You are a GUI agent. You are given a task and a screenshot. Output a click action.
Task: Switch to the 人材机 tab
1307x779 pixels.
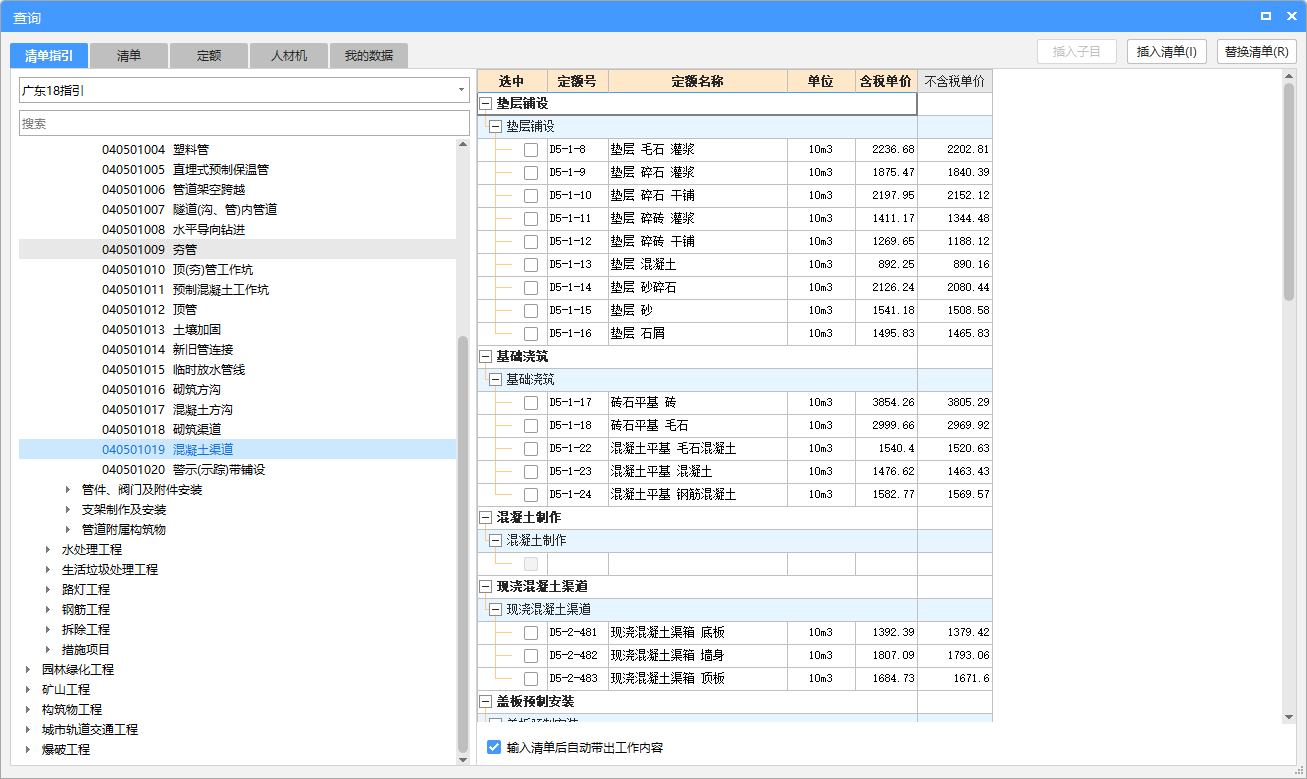click(x=289, y=56)
